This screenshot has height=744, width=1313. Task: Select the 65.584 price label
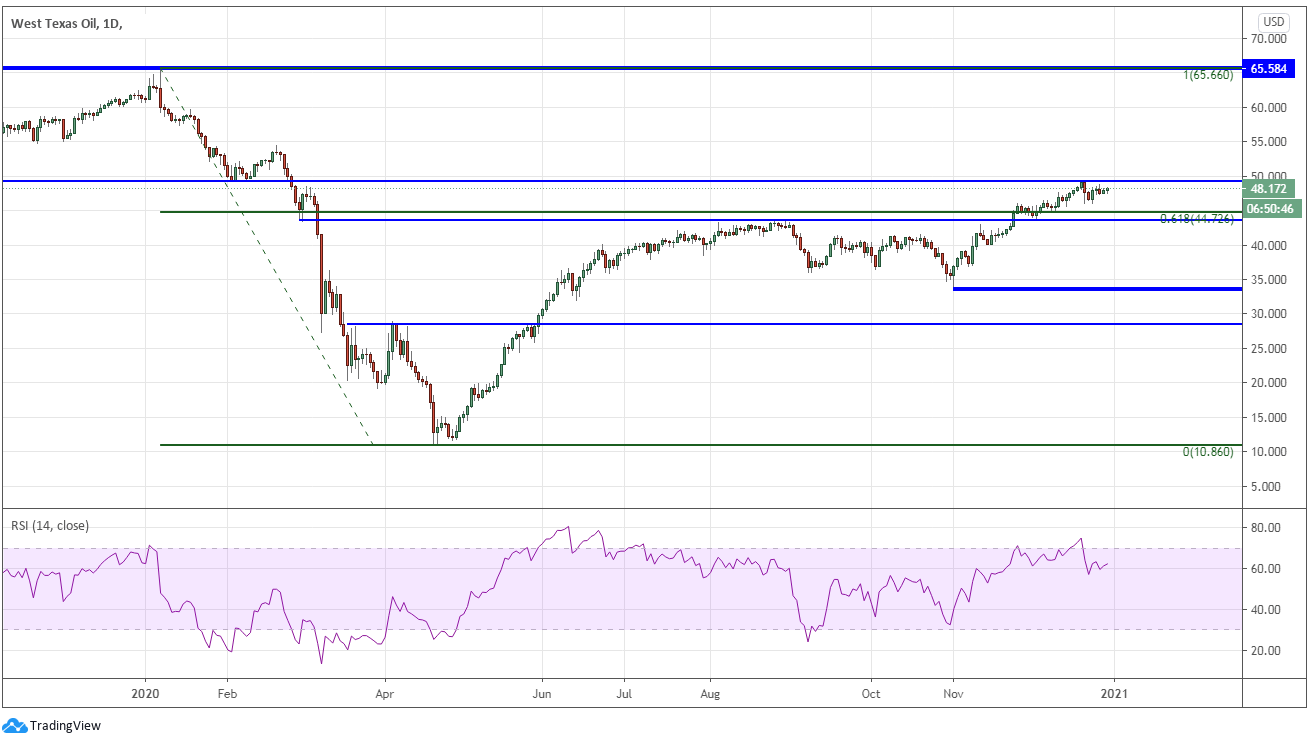click(1268, 68)
